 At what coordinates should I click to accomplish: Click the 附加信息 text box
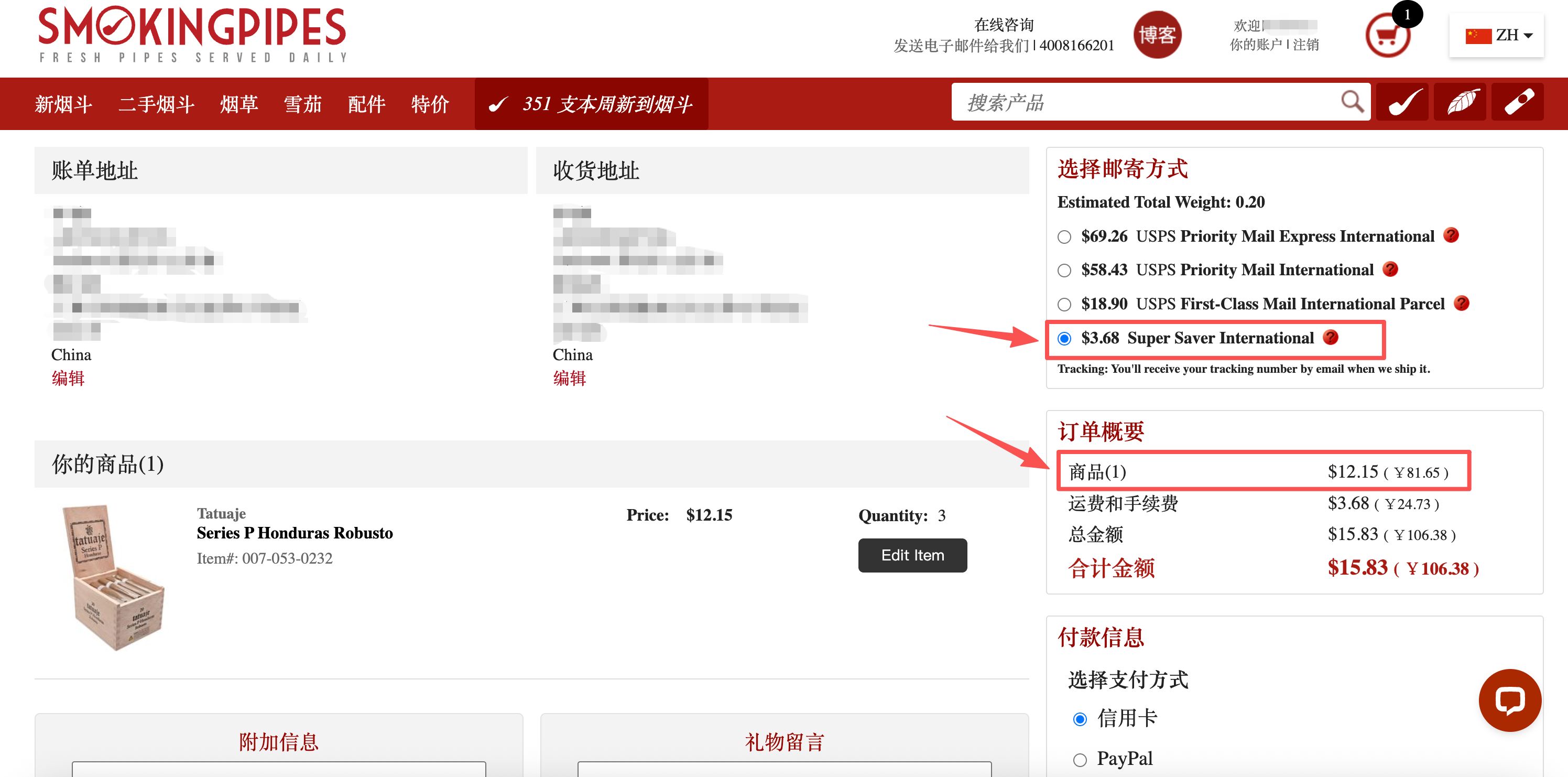point(279,769)
